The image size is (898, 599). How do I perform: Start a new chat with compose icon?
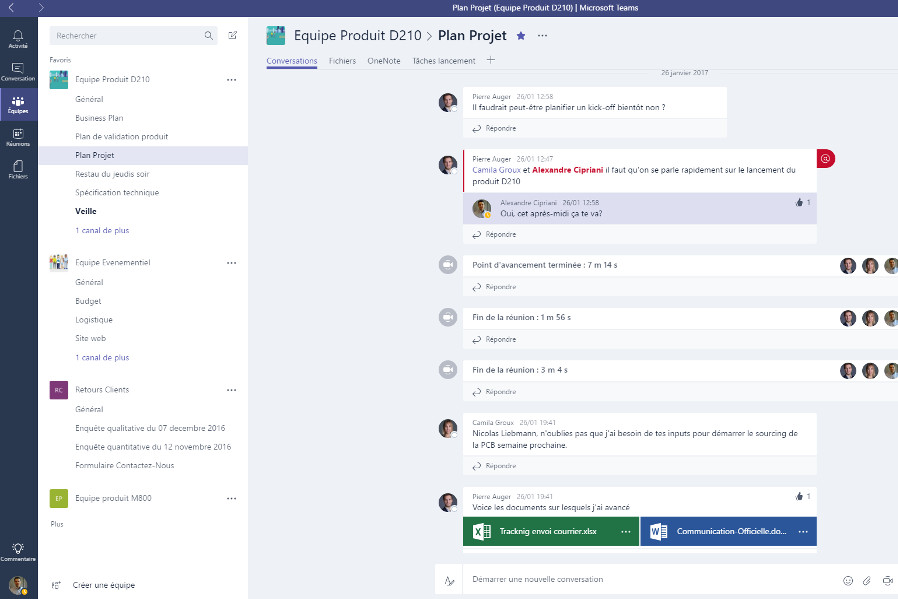pos(233,36)
